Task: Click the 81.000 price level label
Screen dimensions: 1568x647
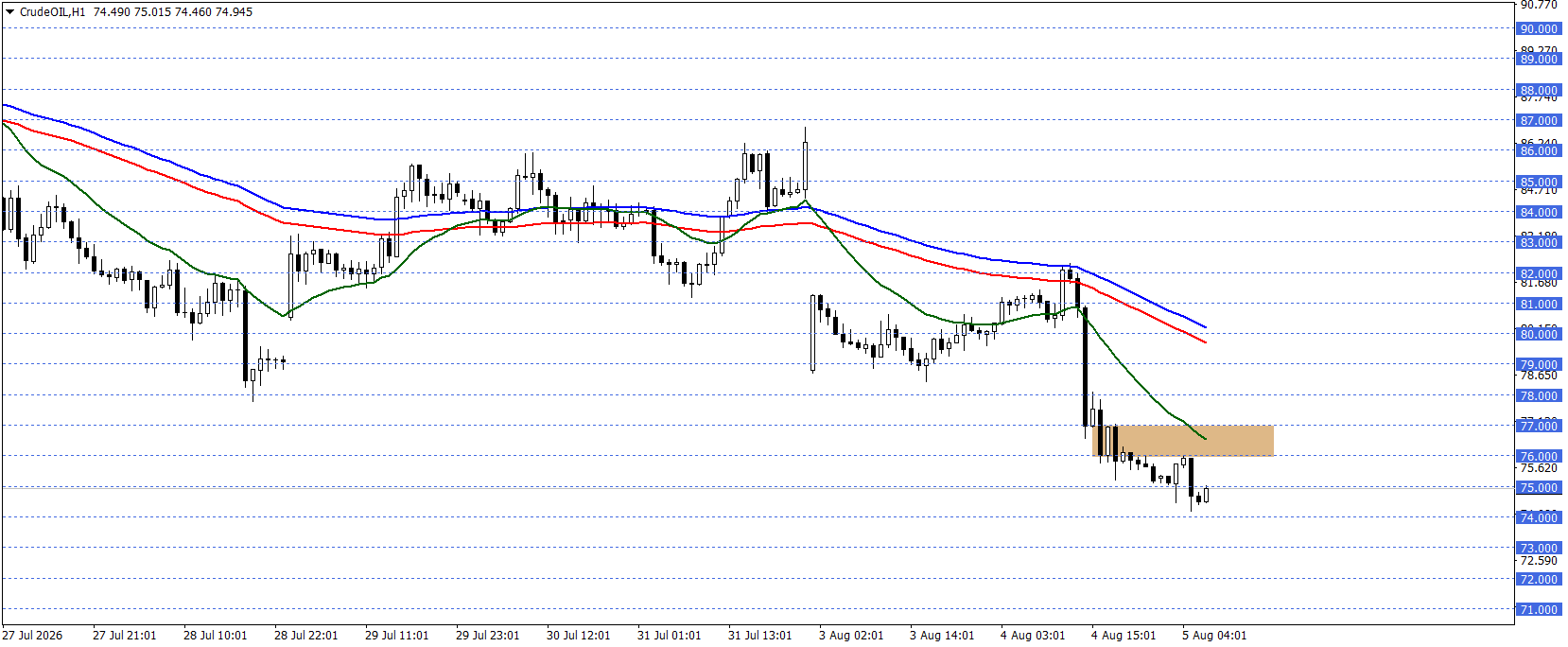Action: click(x=1539, y=305)
